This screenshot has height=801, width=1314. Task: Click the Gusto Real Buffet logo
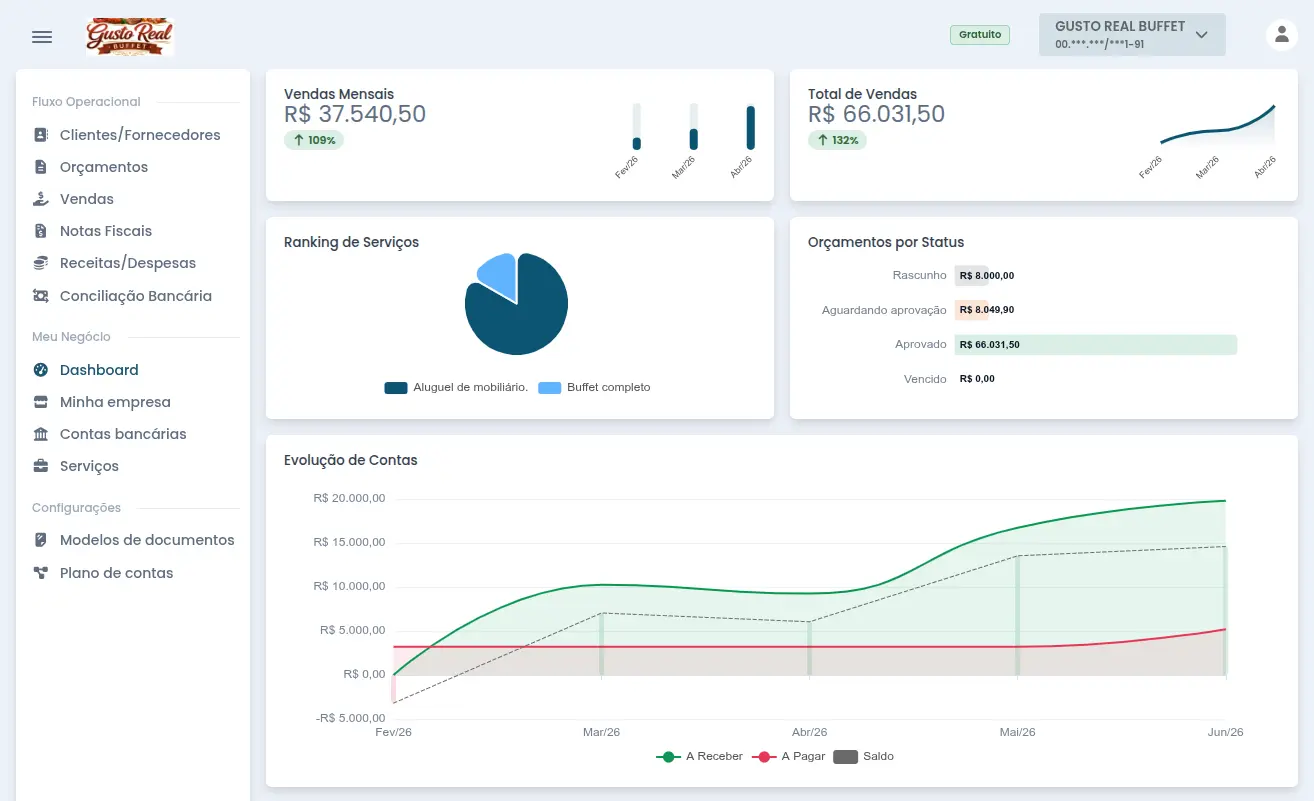click(x=130, y=37)
